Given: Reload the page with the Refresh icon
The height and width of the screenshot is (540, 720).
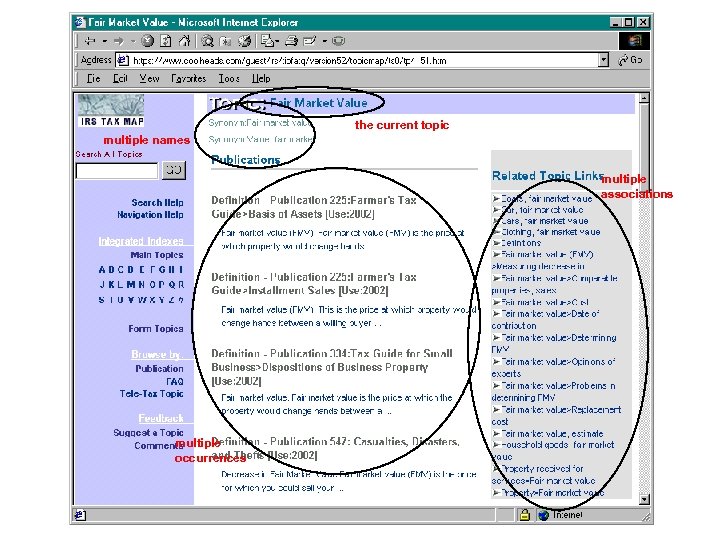Looking at the screenshot, I should (x=166, y=41).
